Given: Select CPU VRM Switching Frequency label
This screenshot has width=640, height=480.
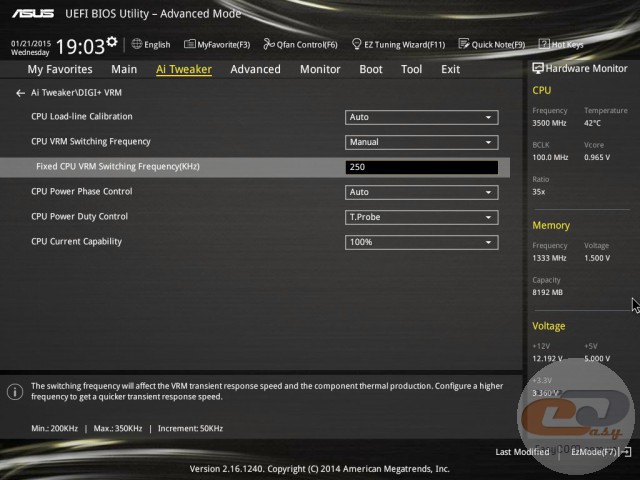Looking at the screenshot, I should coord(91,142).
